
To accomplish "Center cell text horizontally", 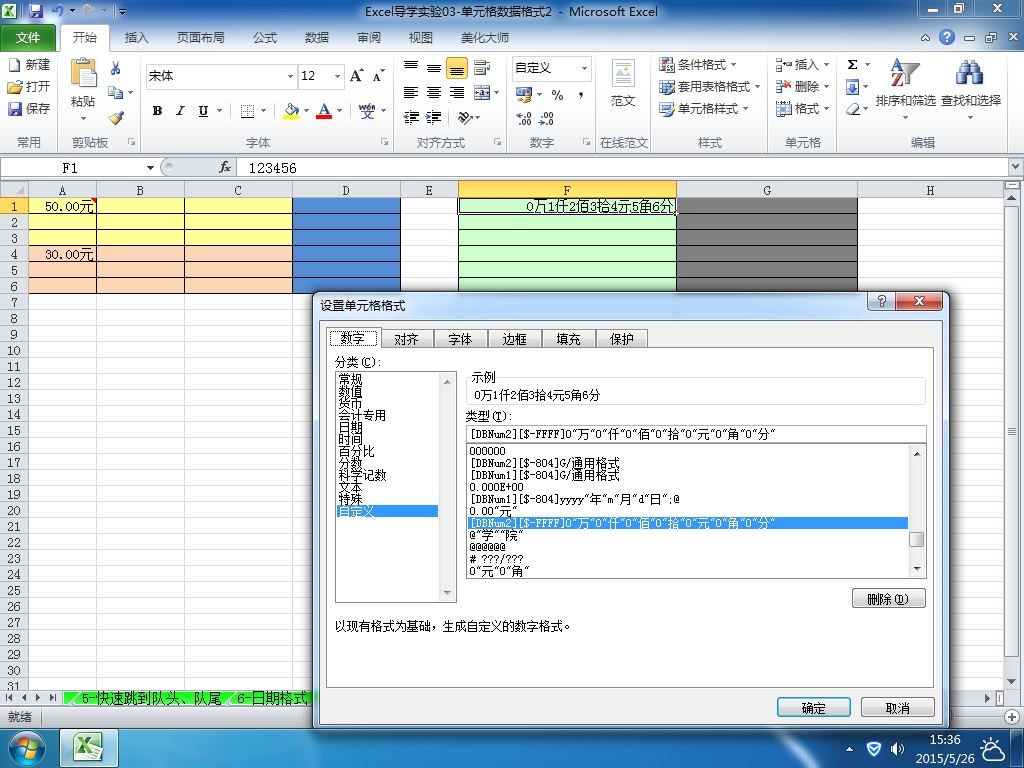I will point(434,93).
